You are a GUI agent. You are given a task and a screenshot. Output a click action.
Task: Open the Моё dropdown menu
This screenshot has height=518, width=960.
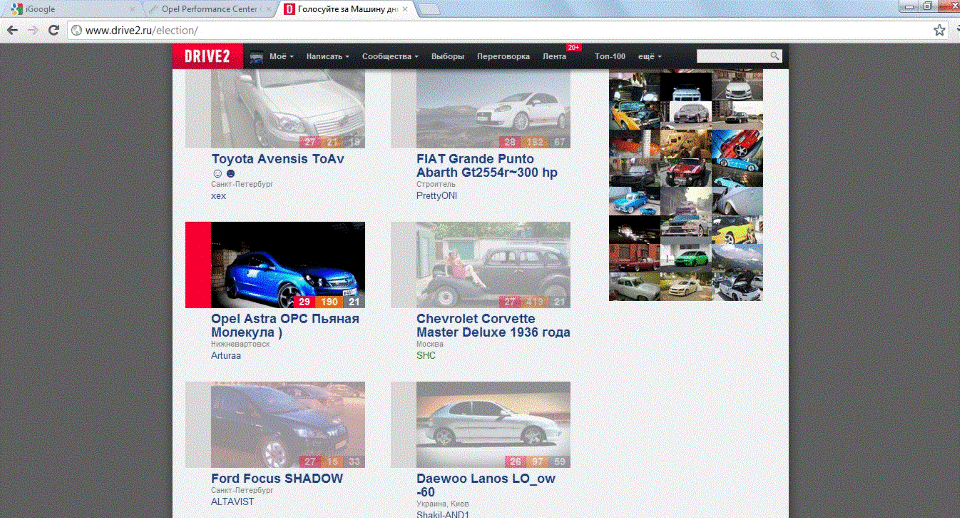(x=282, y=56)
